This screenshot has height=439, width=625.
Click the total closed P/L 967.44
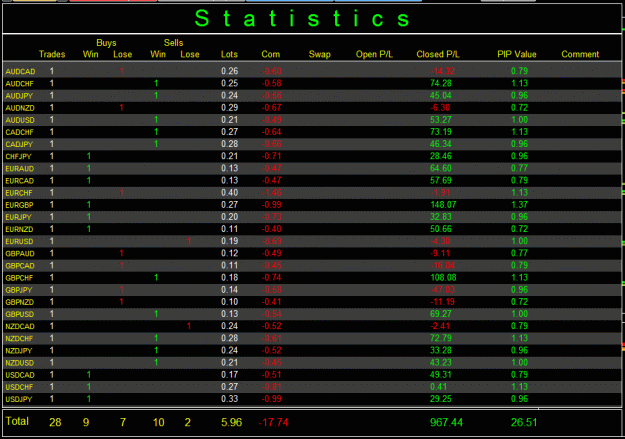click(x=446, y=422)
